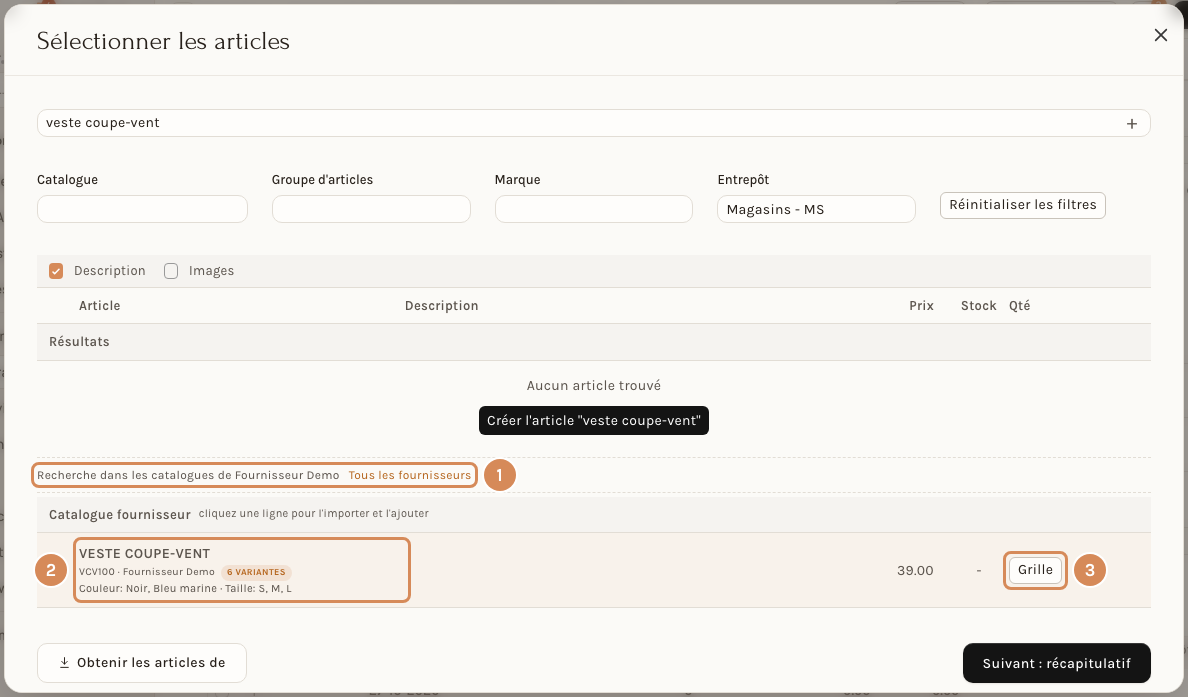Open the Groupe d'articles filter field
This screenshot has height=697, width=1188.
pyautogui.click(x=371, y=209)
